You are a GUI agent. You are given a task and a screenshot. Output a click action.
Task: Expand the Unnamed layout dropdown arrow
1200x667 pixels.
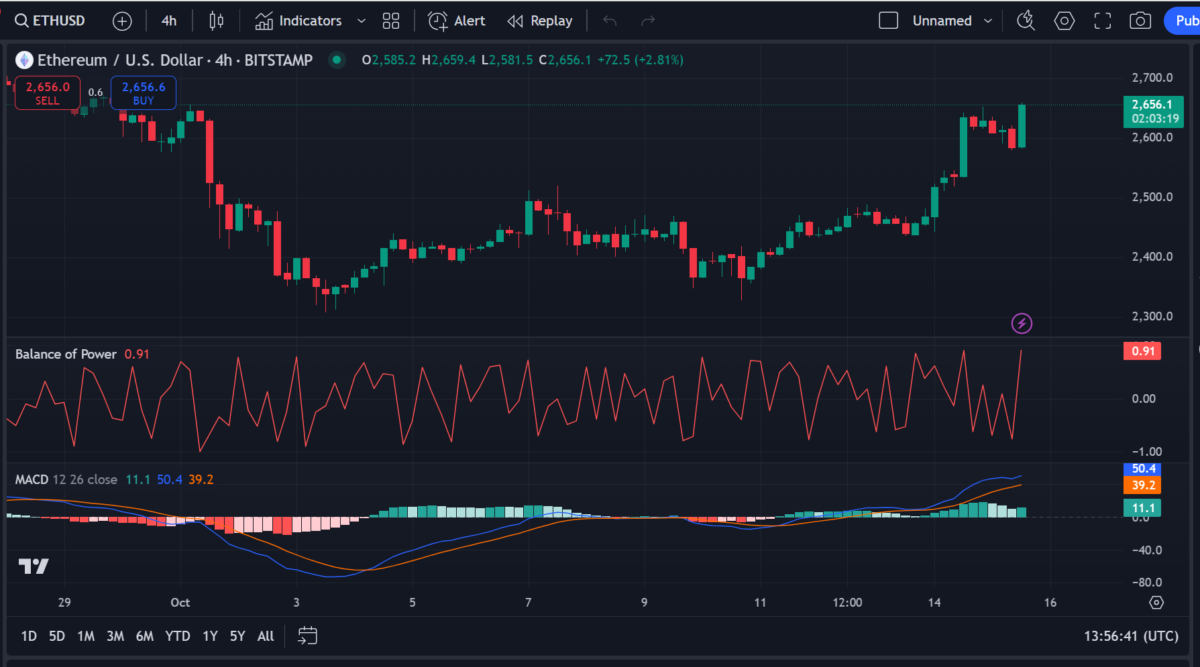988,20
